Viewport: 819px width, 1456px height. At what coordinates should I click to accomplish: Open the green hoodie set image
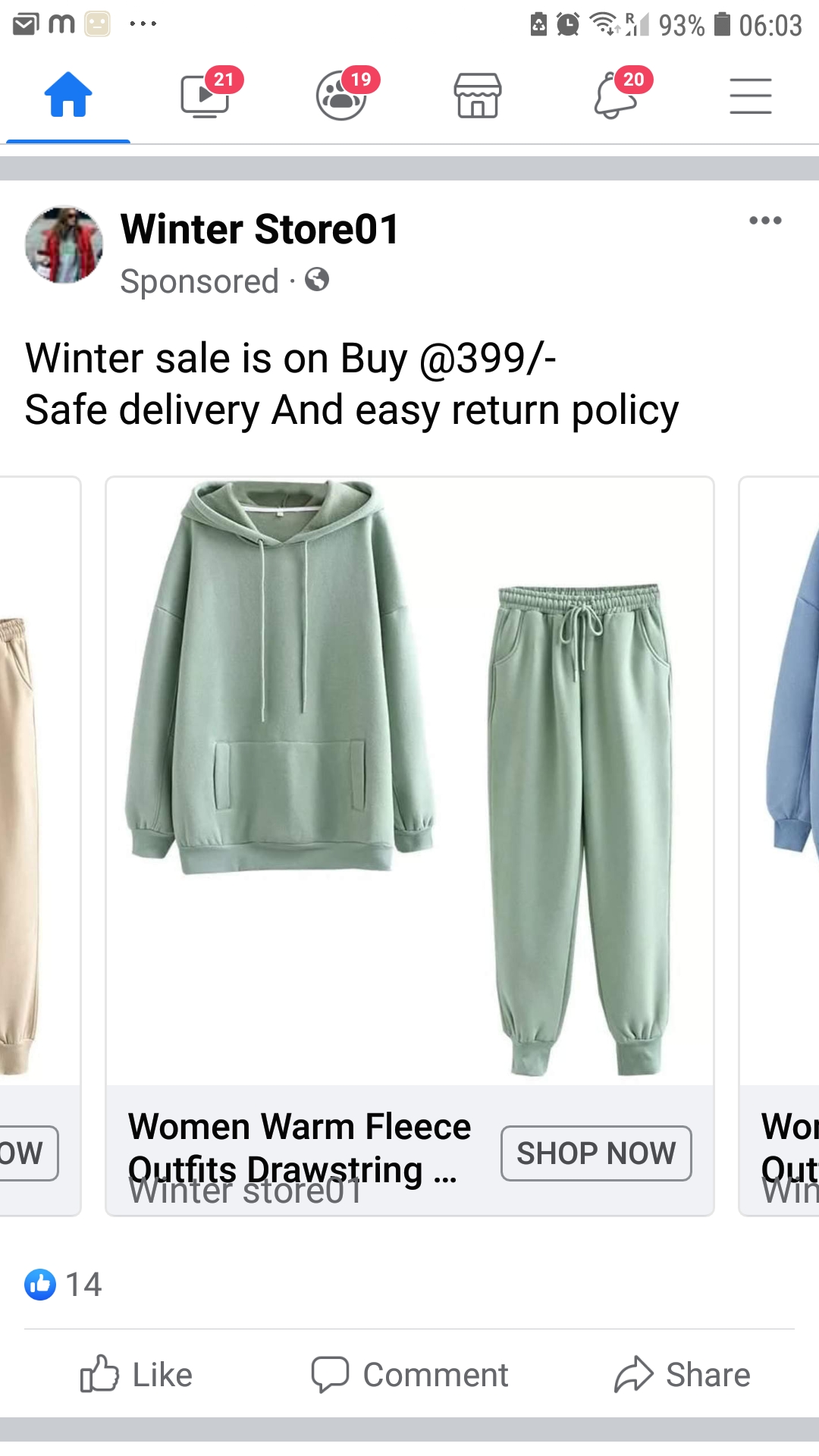click(409, 781)
